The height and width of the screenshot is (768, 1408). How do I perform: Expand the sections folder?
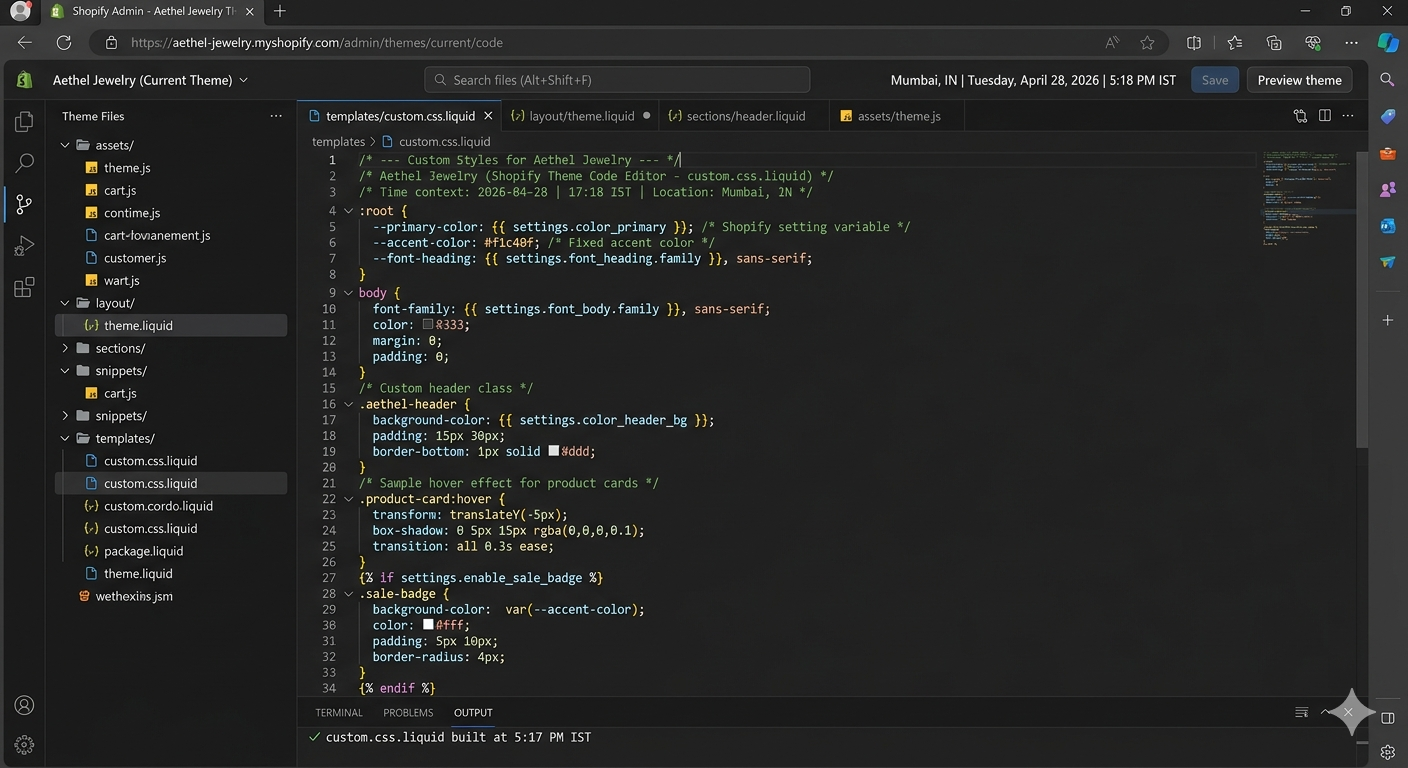point(65,348)
